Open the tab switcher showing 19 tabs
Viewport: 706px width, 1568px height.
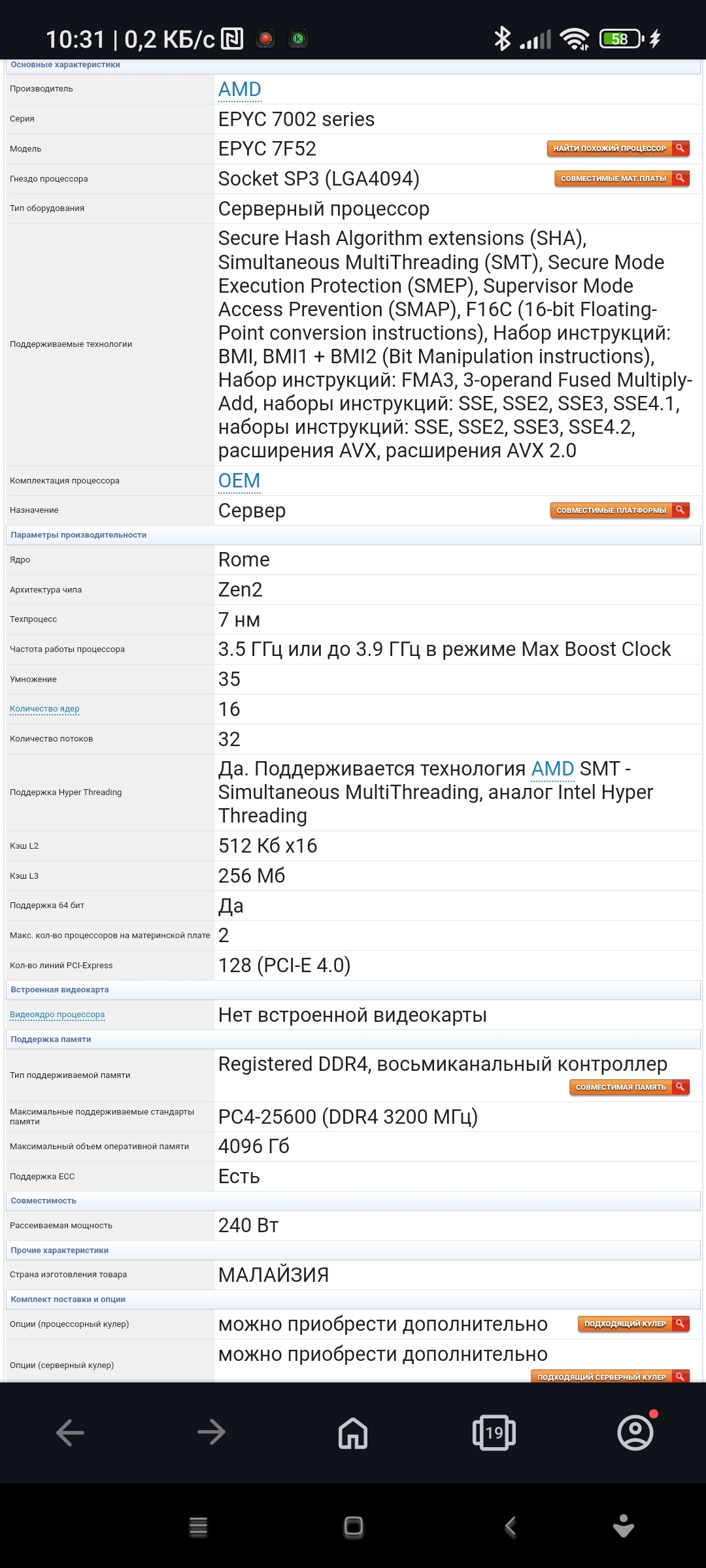point(494,1433)
